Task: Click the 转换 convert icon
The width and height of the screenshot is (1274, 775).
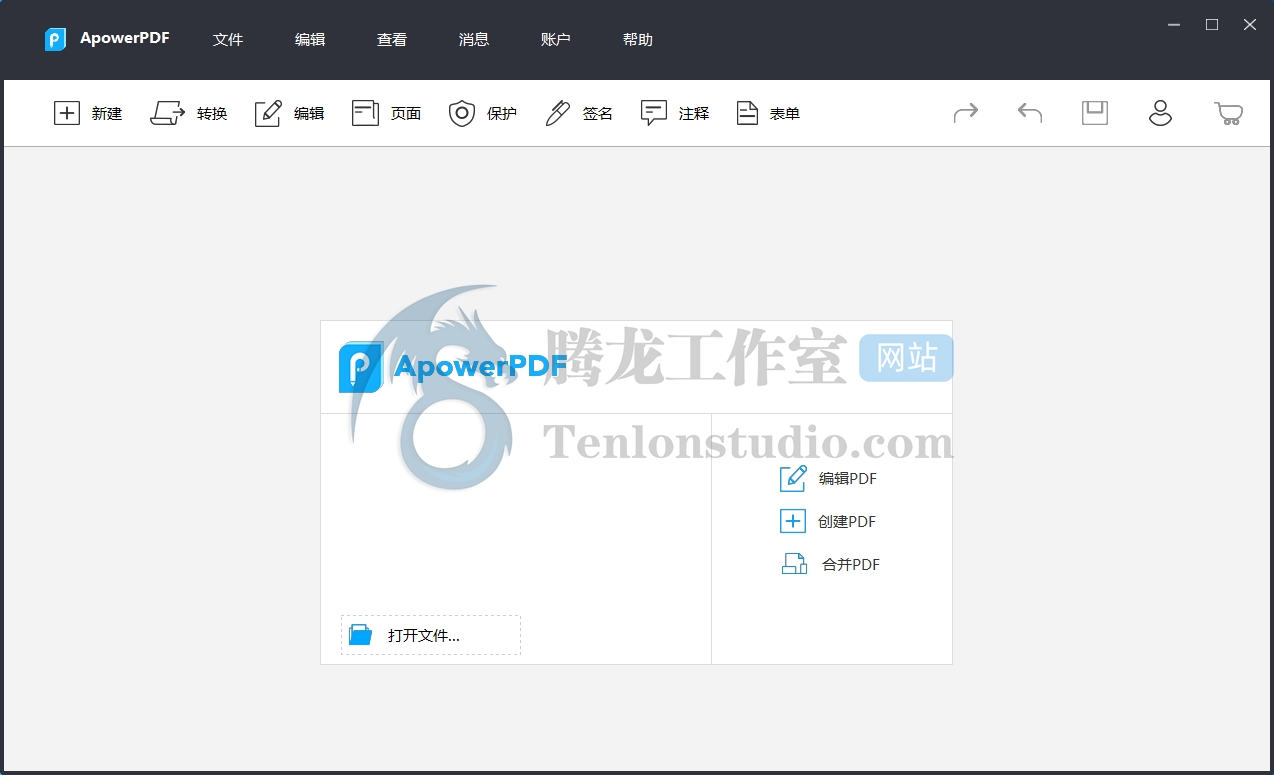Action: (167, 113)
